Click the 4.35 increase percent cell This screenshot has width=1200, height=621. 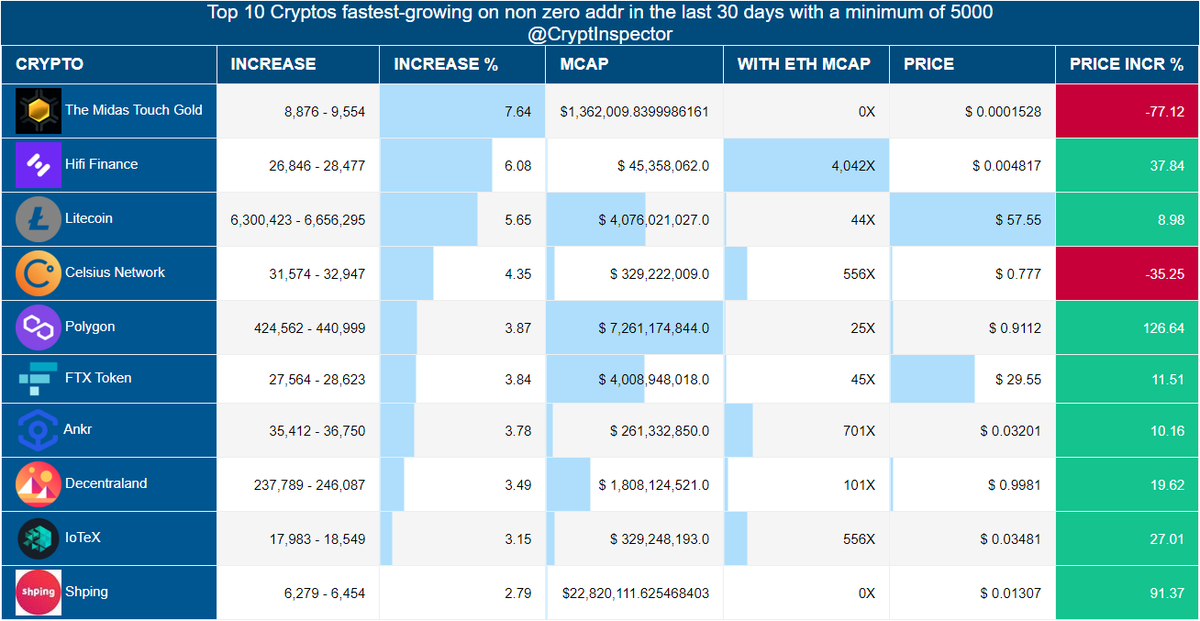(462, 273)
